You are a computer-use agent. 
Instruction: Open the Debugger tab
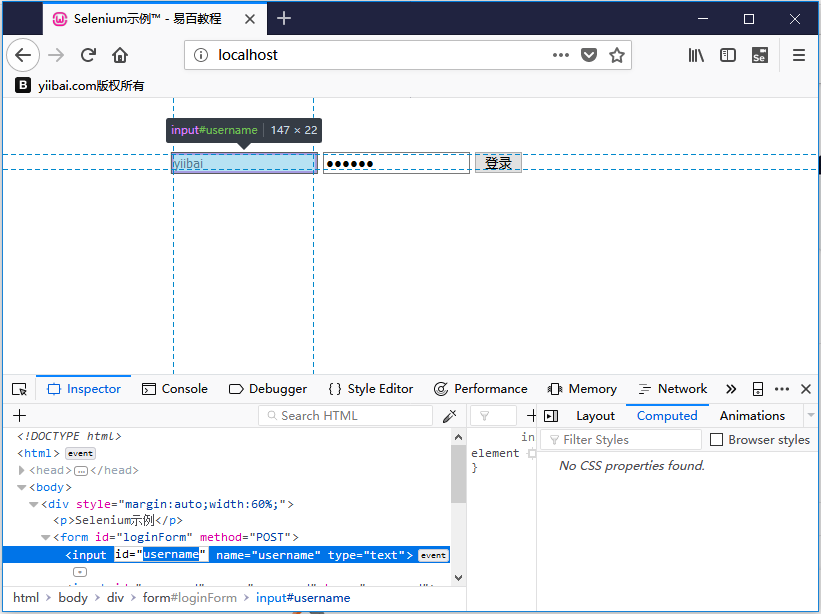point(268,389)
